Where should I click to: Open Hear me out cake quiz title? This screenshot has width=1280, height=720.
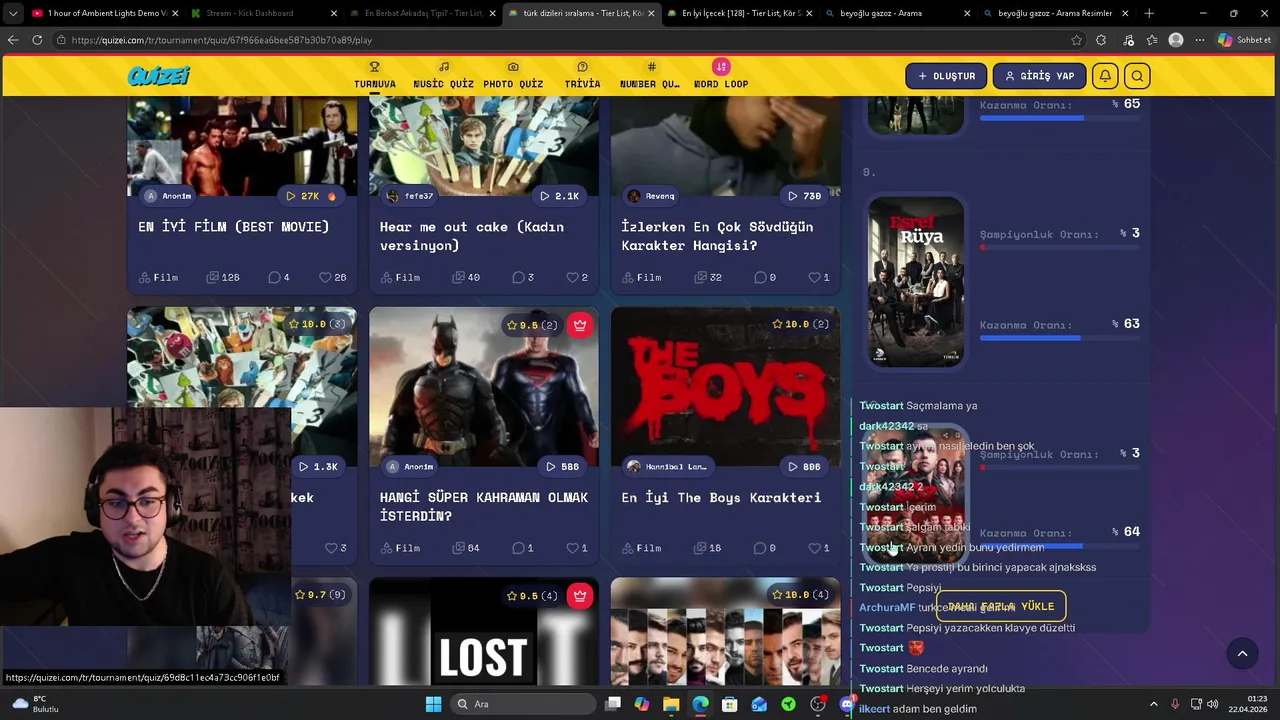(471, 236)
